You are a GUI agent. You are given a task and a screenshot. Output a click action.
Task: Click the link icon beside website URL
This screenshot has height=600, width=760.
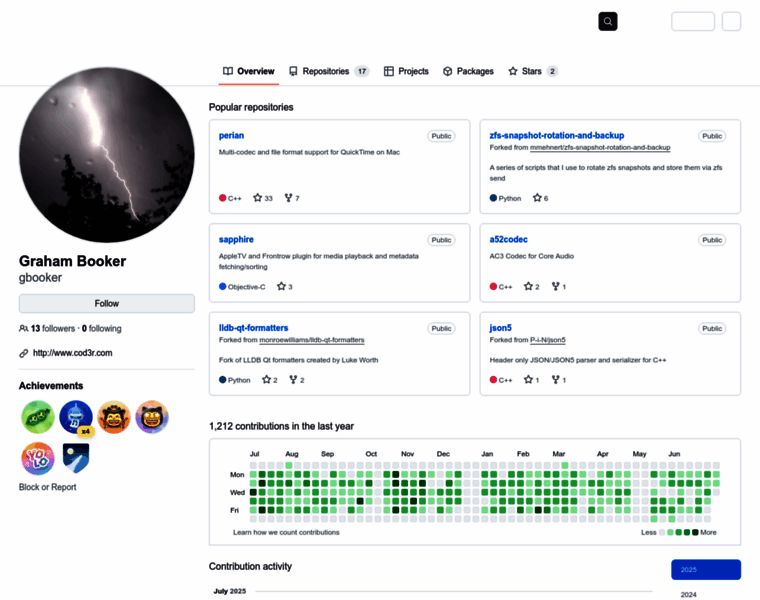pos(23,353)
